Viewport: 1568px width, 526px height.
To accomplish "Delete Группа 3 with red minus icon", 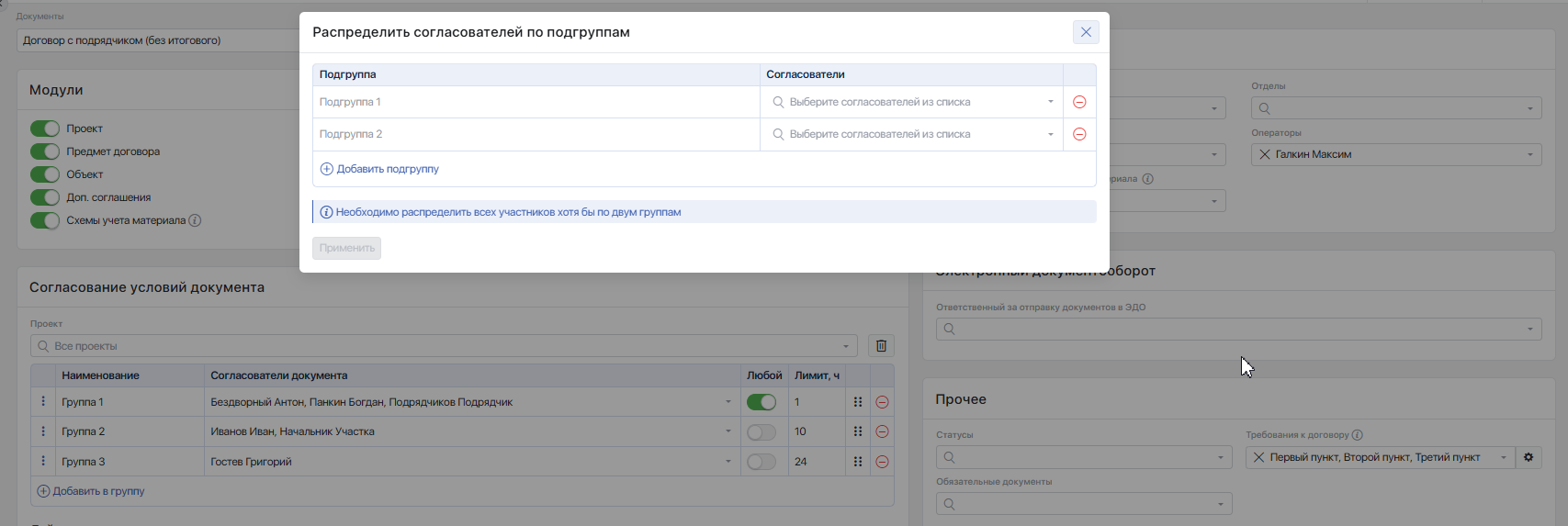I will tap(882, 462).
